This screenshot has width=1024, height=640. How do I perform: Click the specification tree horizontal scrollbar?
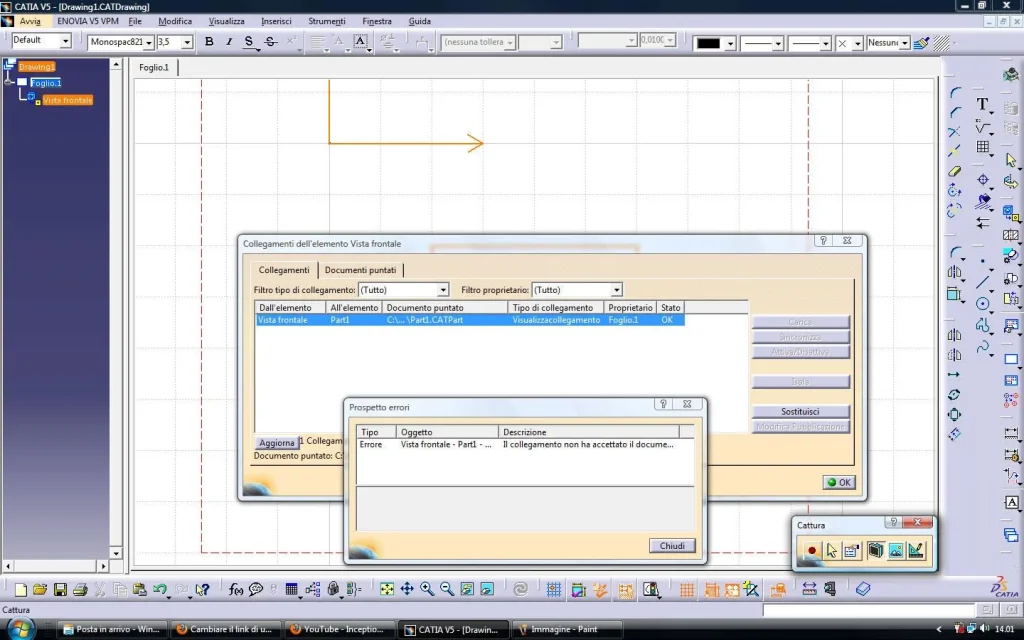click(56, 566)
